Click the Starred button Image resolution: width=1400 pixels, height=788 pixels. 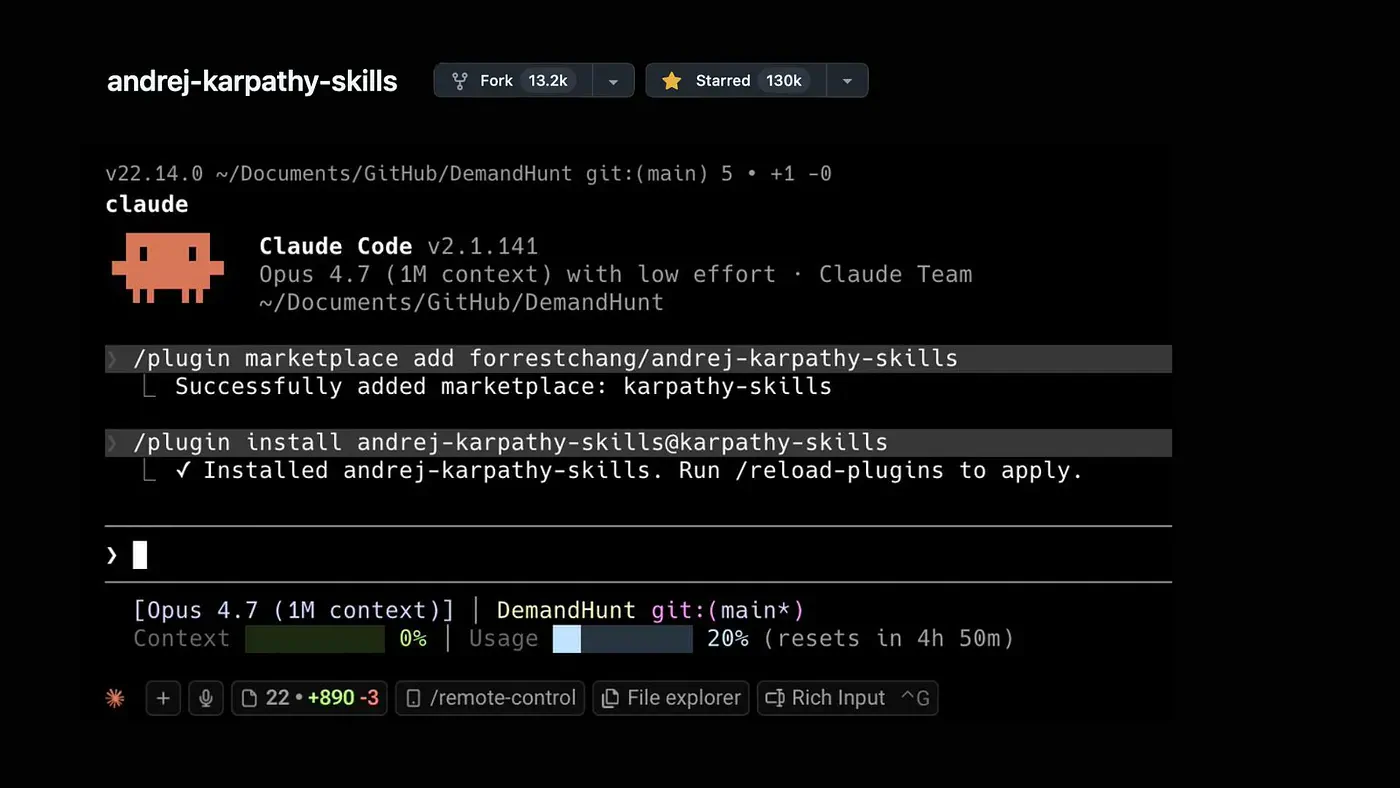[735, 81]
